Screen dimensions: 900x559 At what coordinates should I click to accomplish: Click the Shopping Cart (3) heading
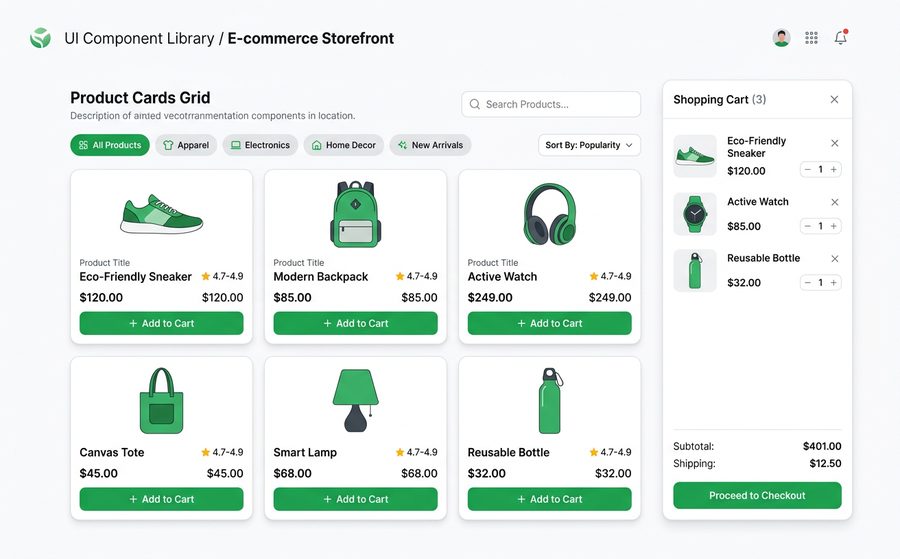[720, 99]
